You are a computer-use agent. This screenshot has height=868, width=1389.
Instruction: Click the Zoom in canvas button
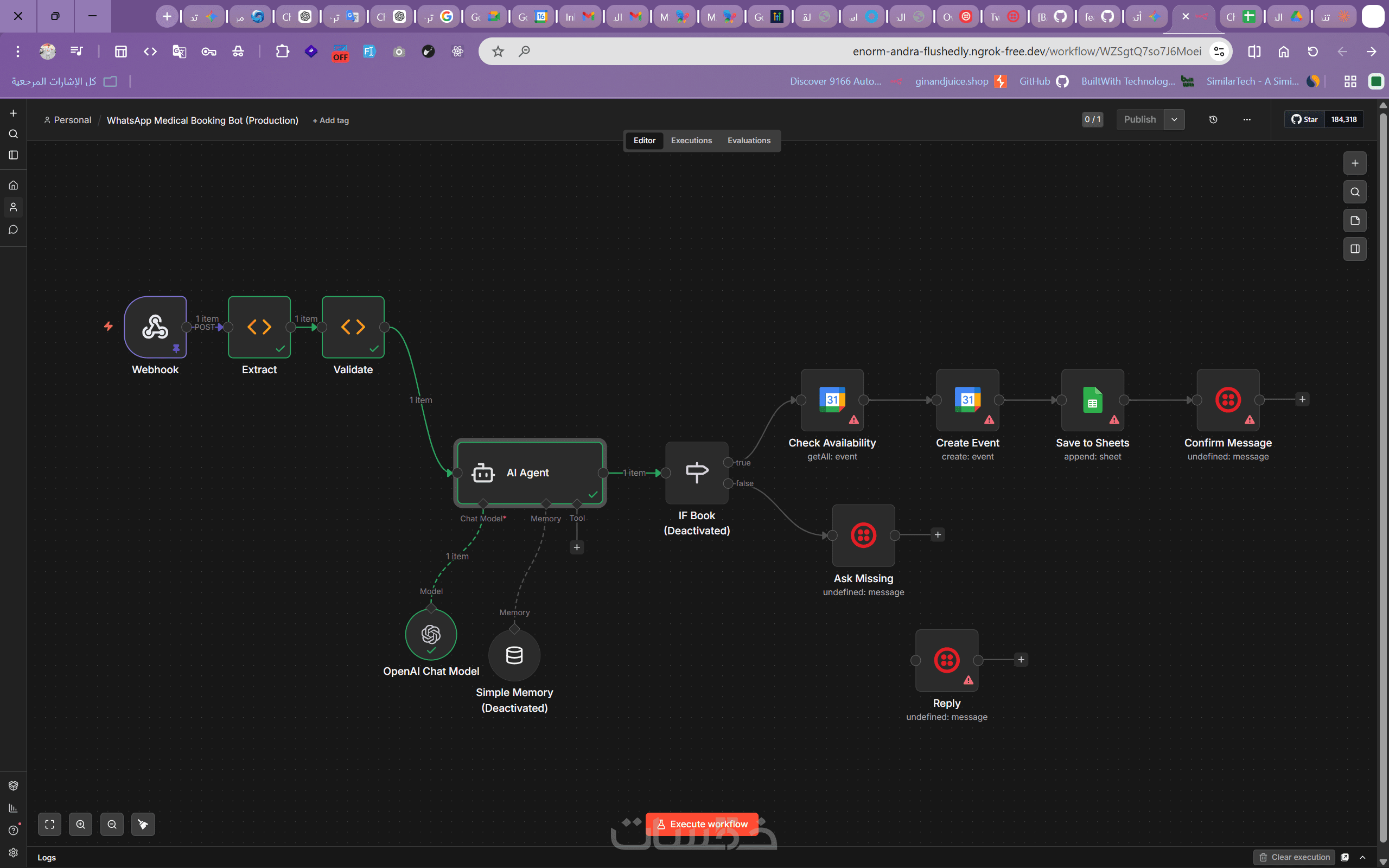pos(80,825)
